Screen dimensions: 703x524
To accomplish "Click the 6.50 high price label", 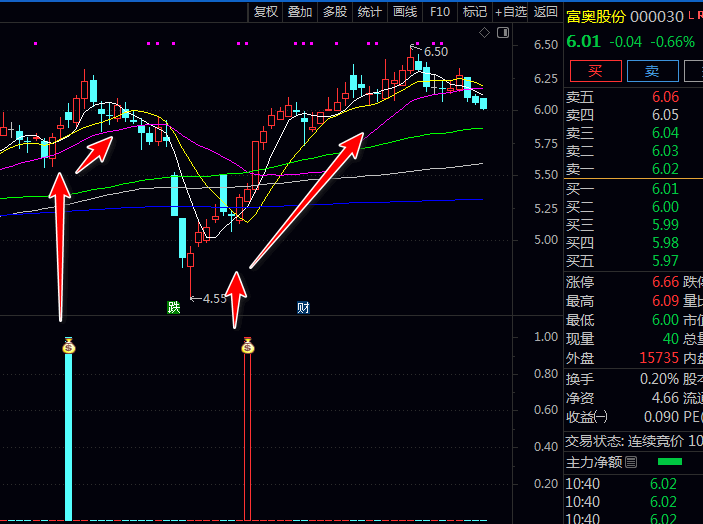I will pyautogui.click(x=436, y=52).
